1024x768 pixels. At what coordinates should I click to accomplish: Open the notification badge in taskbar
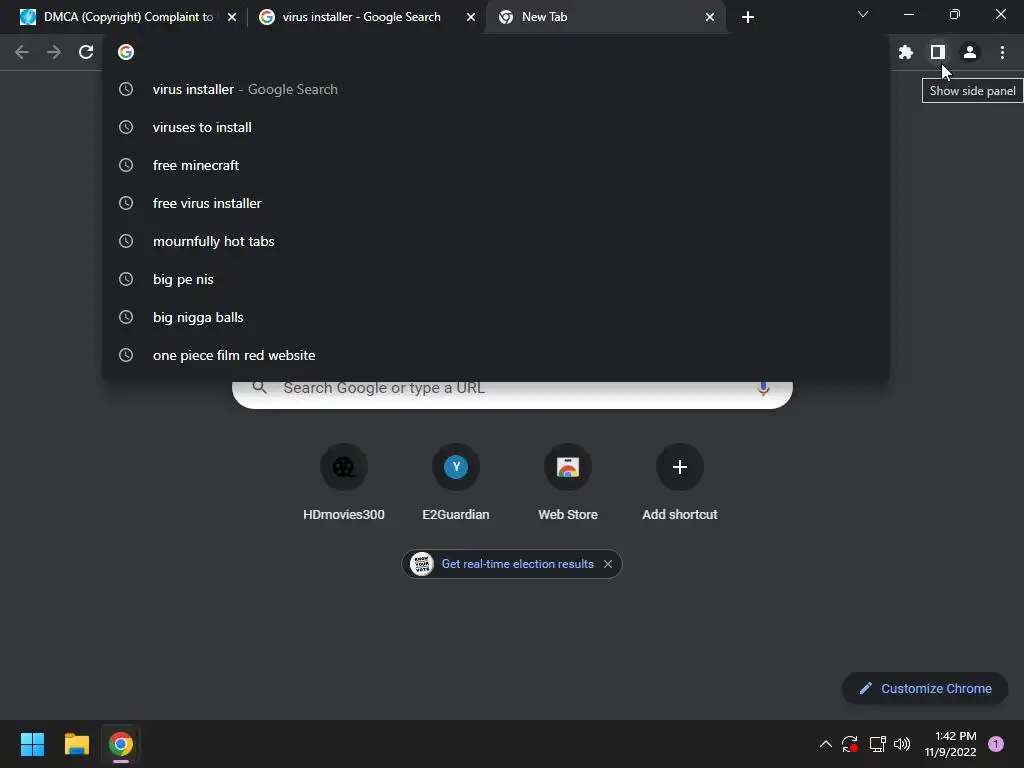click(x=996, y=744)
